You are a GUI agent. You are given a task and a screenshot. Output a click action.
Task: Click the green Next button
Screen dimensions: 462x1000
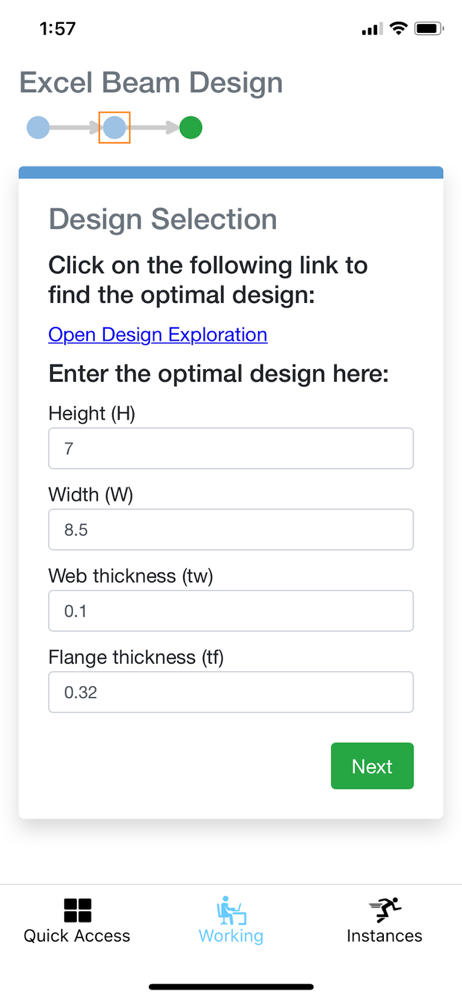[372, 765]
